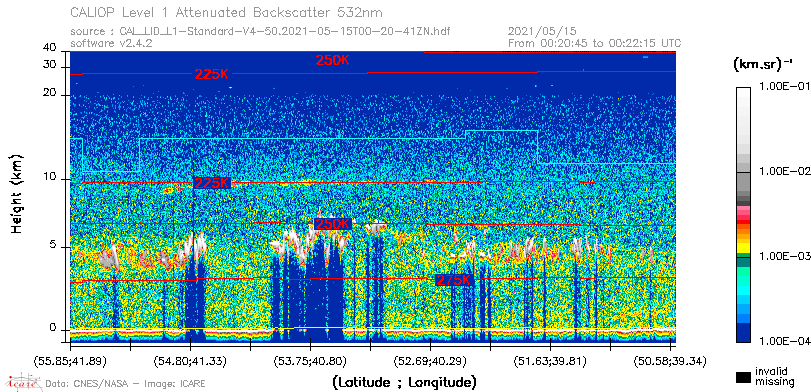Click the date 2021/05/15
The width and height of the screenshot is (811, 392).
(x=543, y=32)
